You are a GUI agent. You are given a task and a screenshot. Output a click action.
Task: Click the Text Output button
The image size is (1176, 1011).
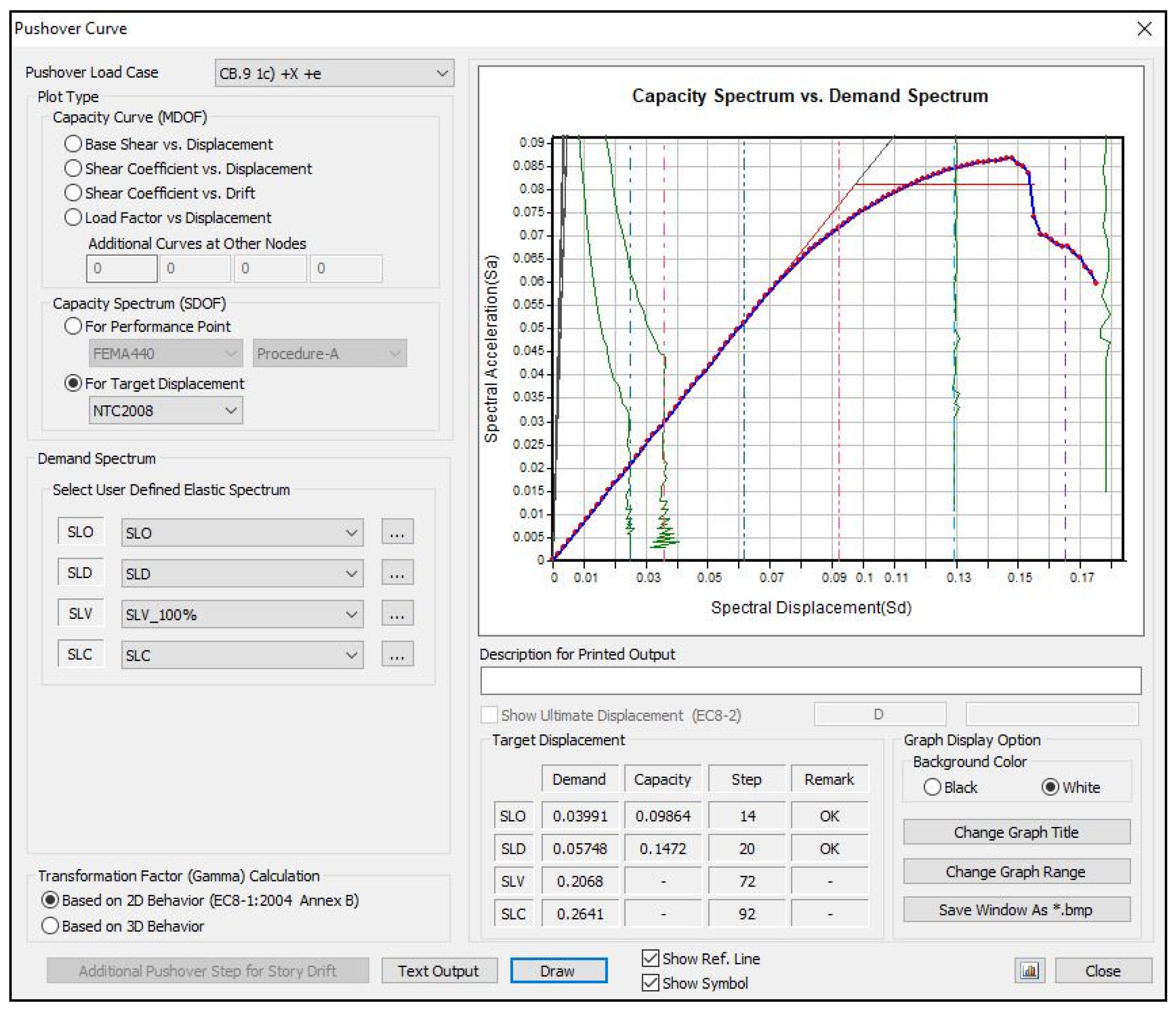coord(439,970)
